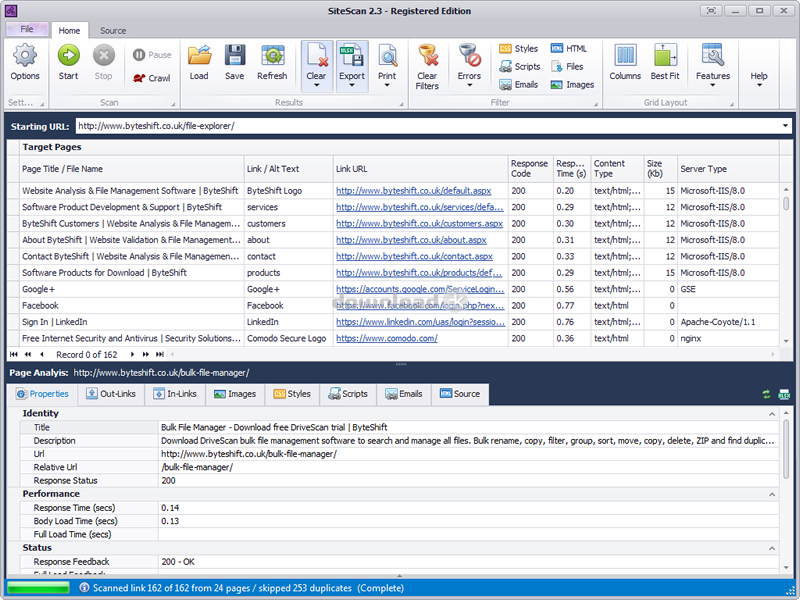This screenshot has height=600, width=800.
Task: Go to previous record in navigator
Action: click(41, 354)
